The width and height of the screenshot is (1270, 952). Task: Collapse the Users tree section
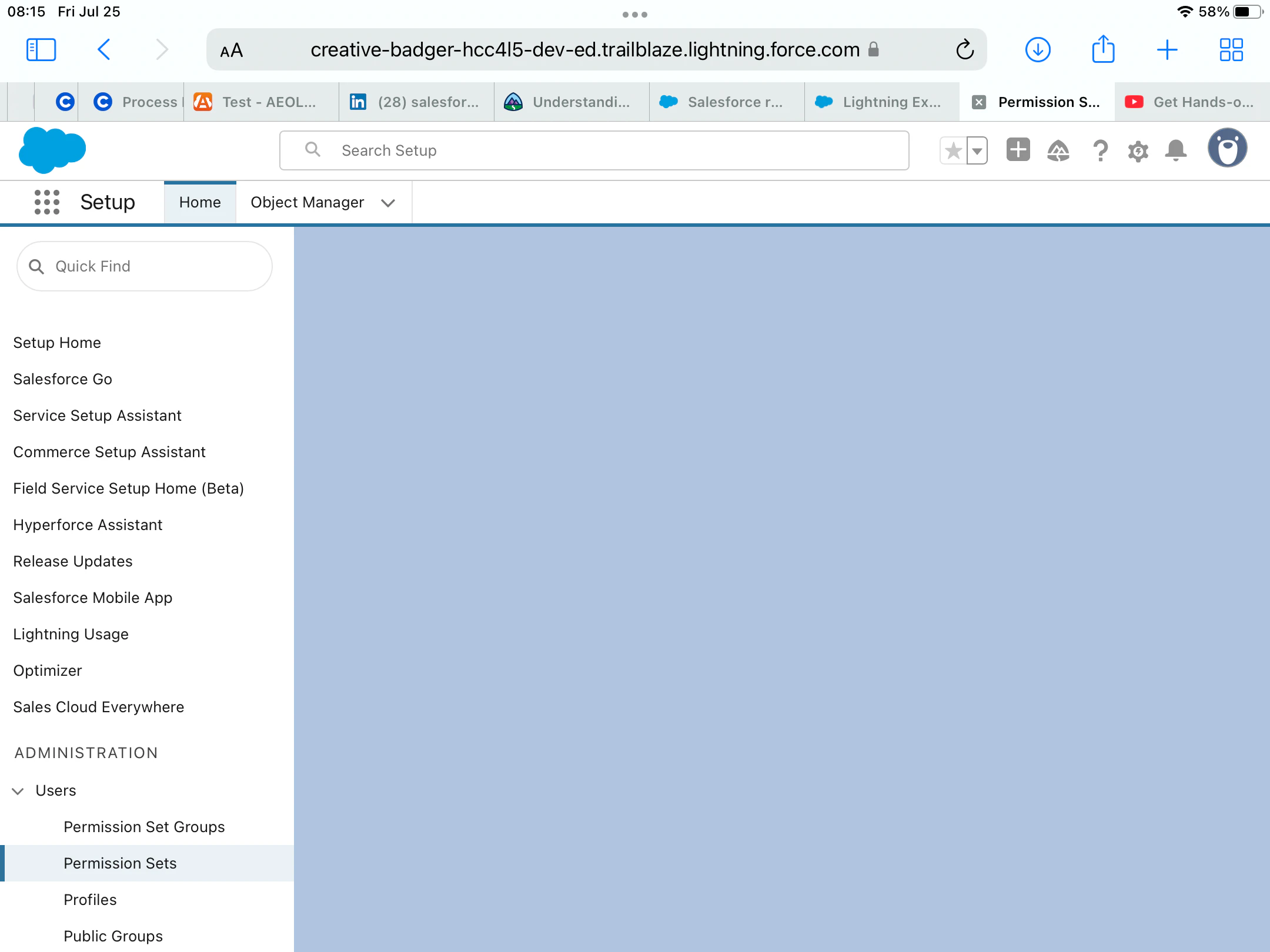click(x=18, y=791)
